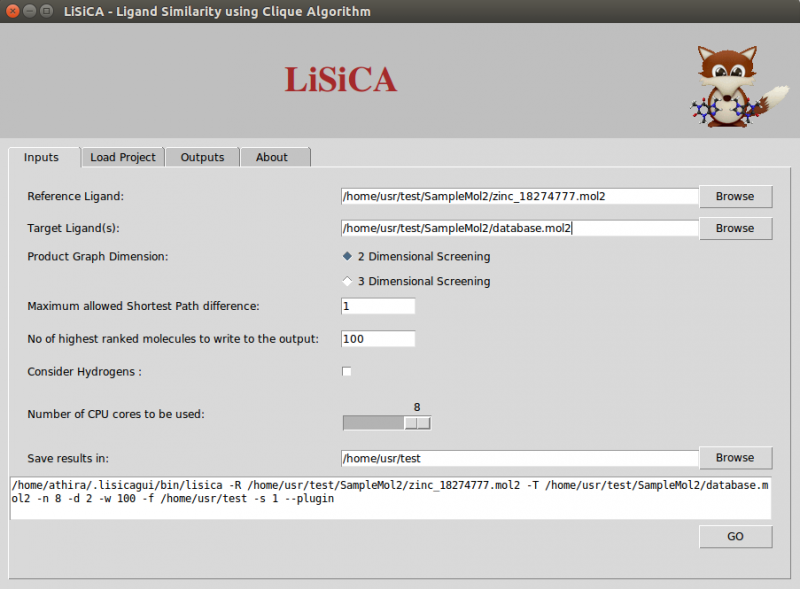800x589 pixels.
Task: Click the lisica command text box
Action: point(390,498)
